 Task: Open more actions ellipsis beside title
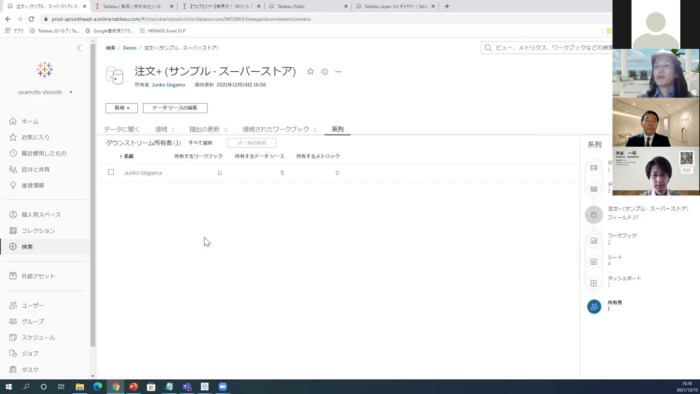pos(338,71)
